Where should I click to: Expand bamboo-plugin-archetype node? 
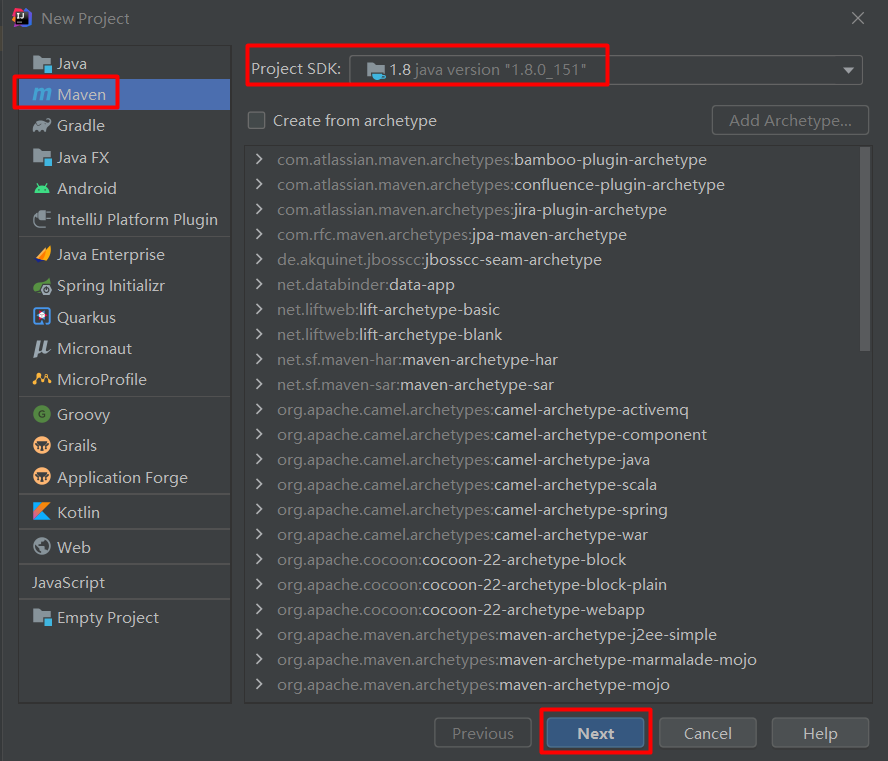[259, 159]
